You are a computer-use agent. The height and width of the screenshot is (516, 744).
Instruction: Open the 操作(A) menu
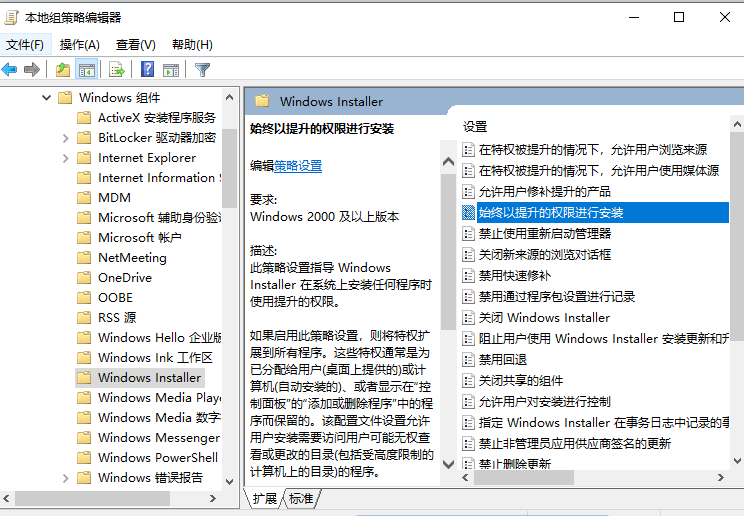pos(80,45)
